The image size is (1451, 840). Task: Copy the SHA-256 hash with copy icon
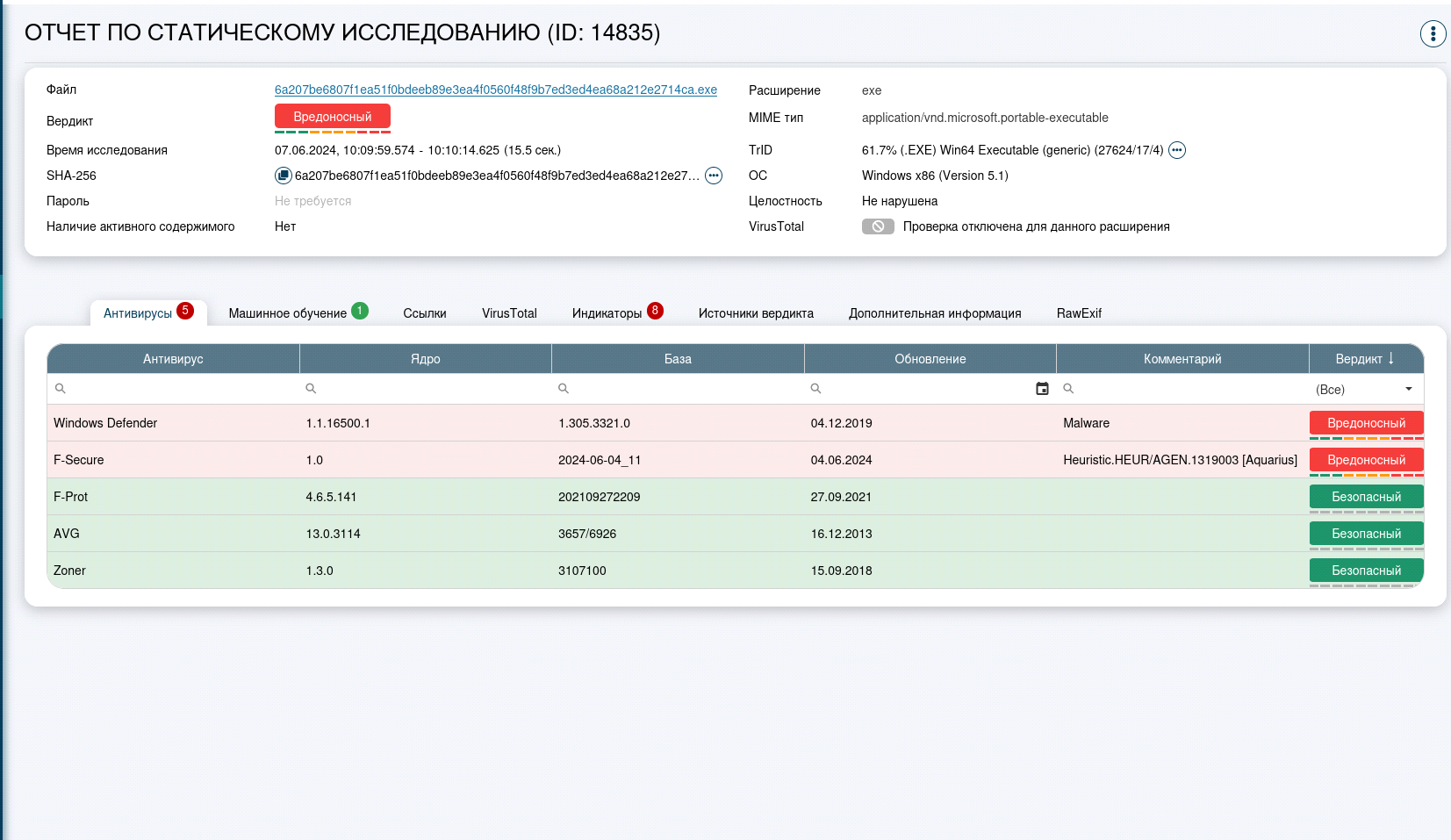283,176
